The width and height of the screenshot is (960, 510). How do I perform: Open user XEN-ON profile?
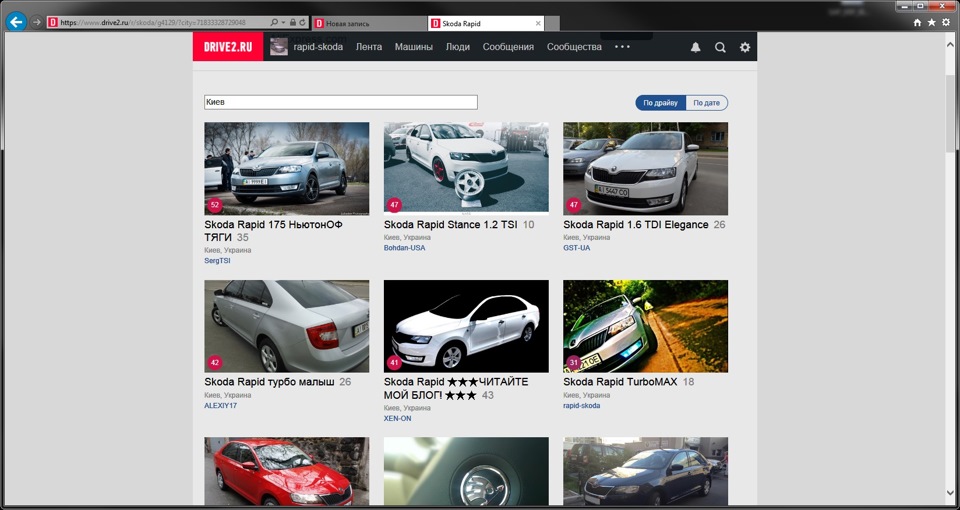(x=397, y=418)
